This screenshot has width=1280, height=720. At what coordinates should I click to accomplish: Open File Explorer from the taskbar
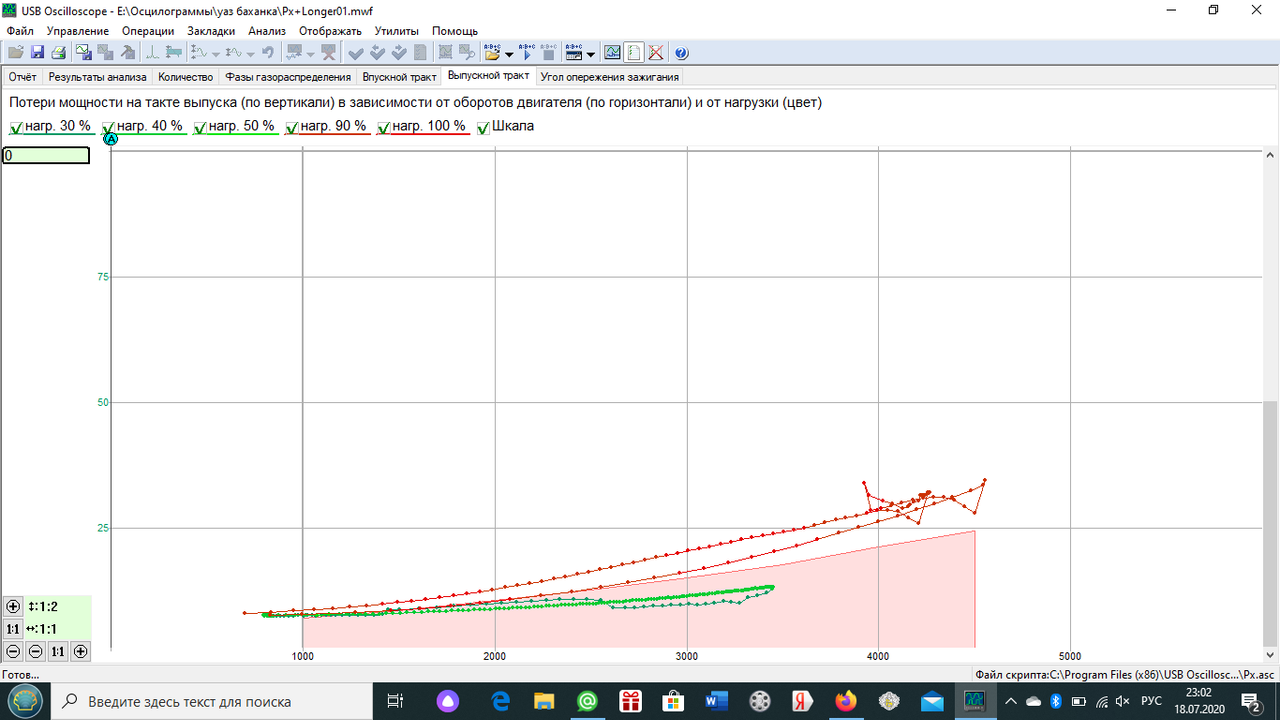click(544, 701)
